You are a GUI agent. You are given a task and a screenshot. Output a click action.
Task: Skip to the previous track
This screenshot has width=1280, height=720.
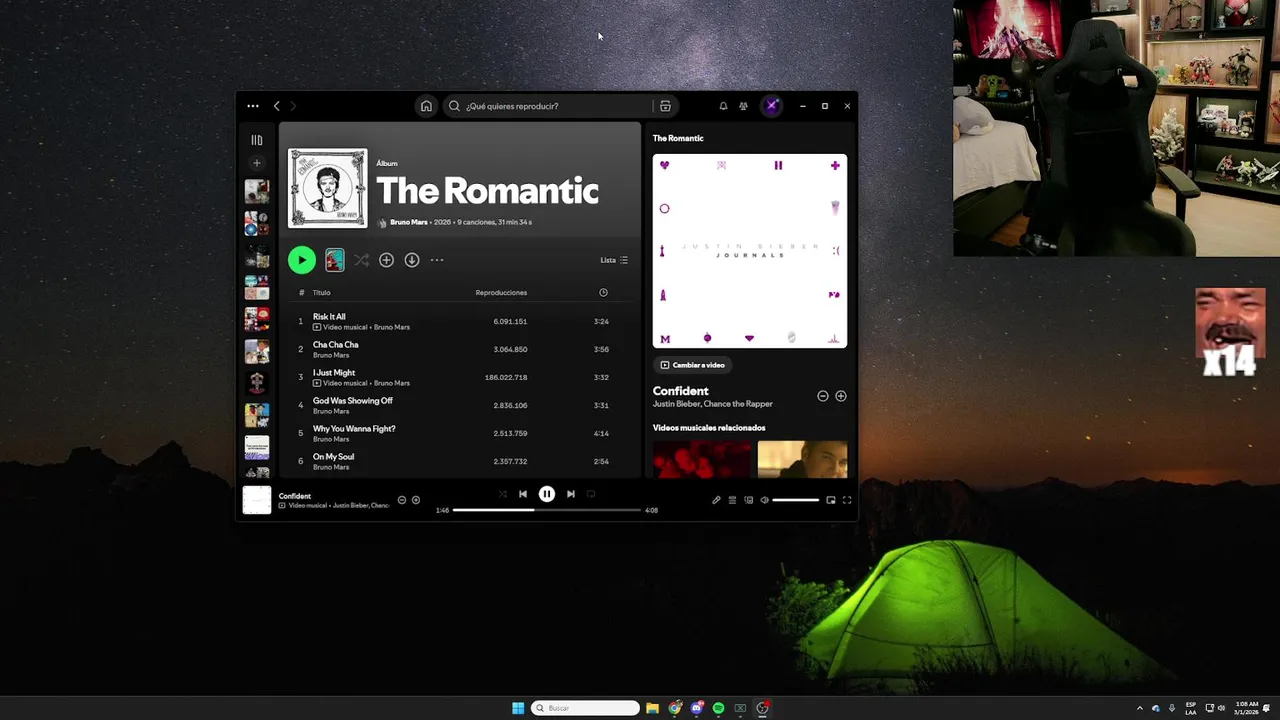point(523,494)
